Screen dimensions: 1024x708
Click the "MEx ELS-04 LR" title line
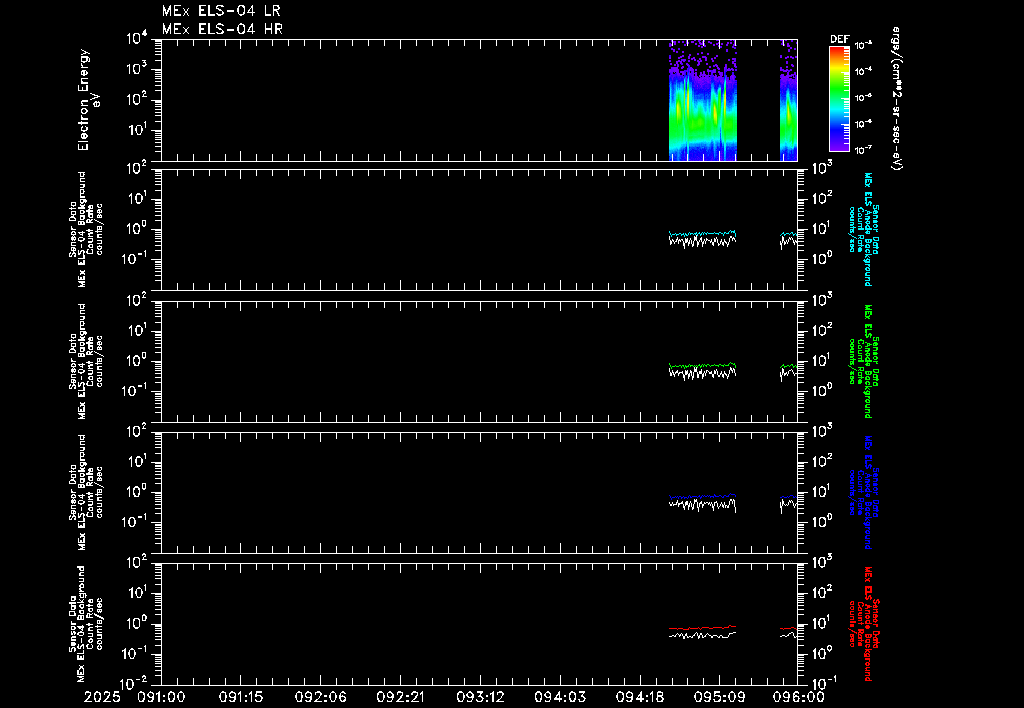point(221,11)
